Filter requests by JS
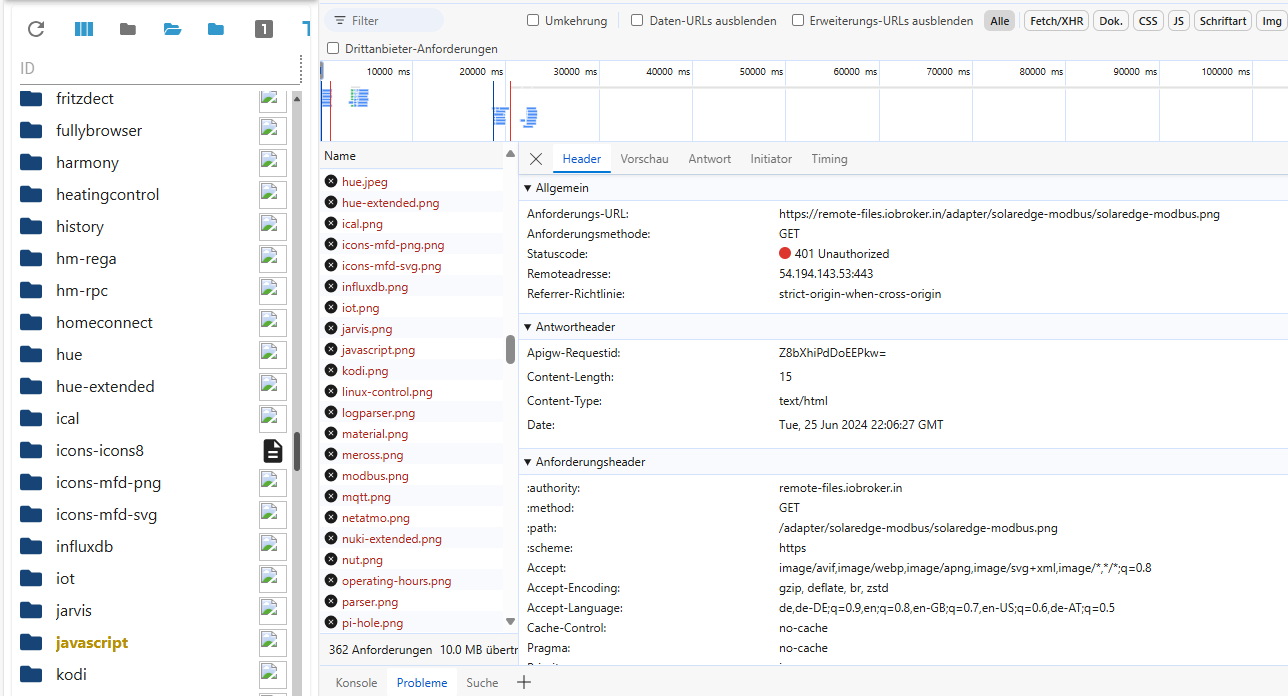 click(1179, 20)
